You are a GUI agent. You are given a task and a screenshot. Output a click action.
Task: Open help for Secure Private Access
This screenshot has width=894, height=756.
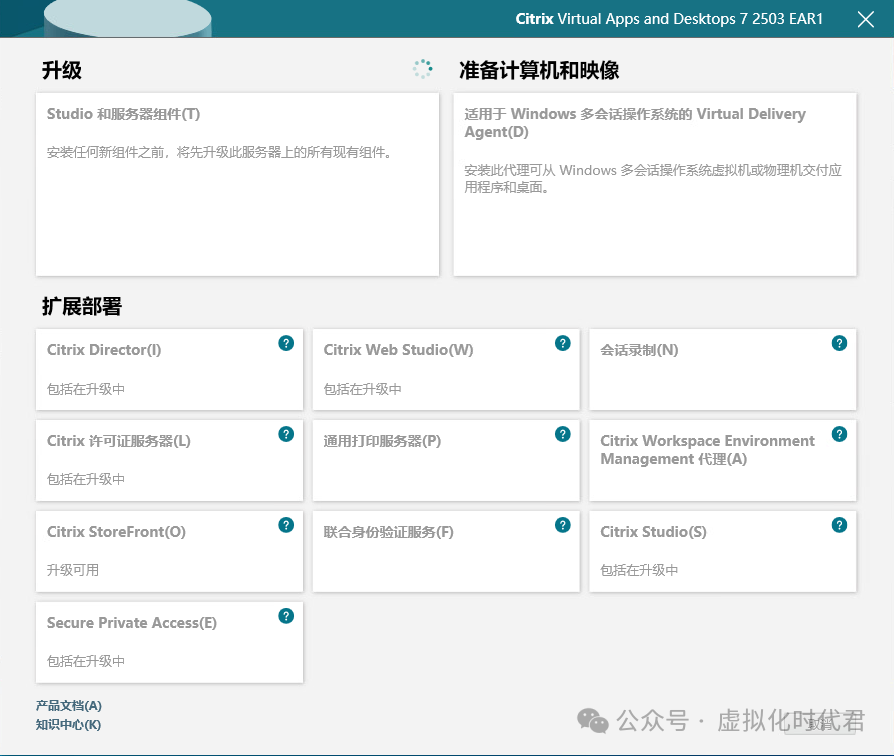click(286, 616)
